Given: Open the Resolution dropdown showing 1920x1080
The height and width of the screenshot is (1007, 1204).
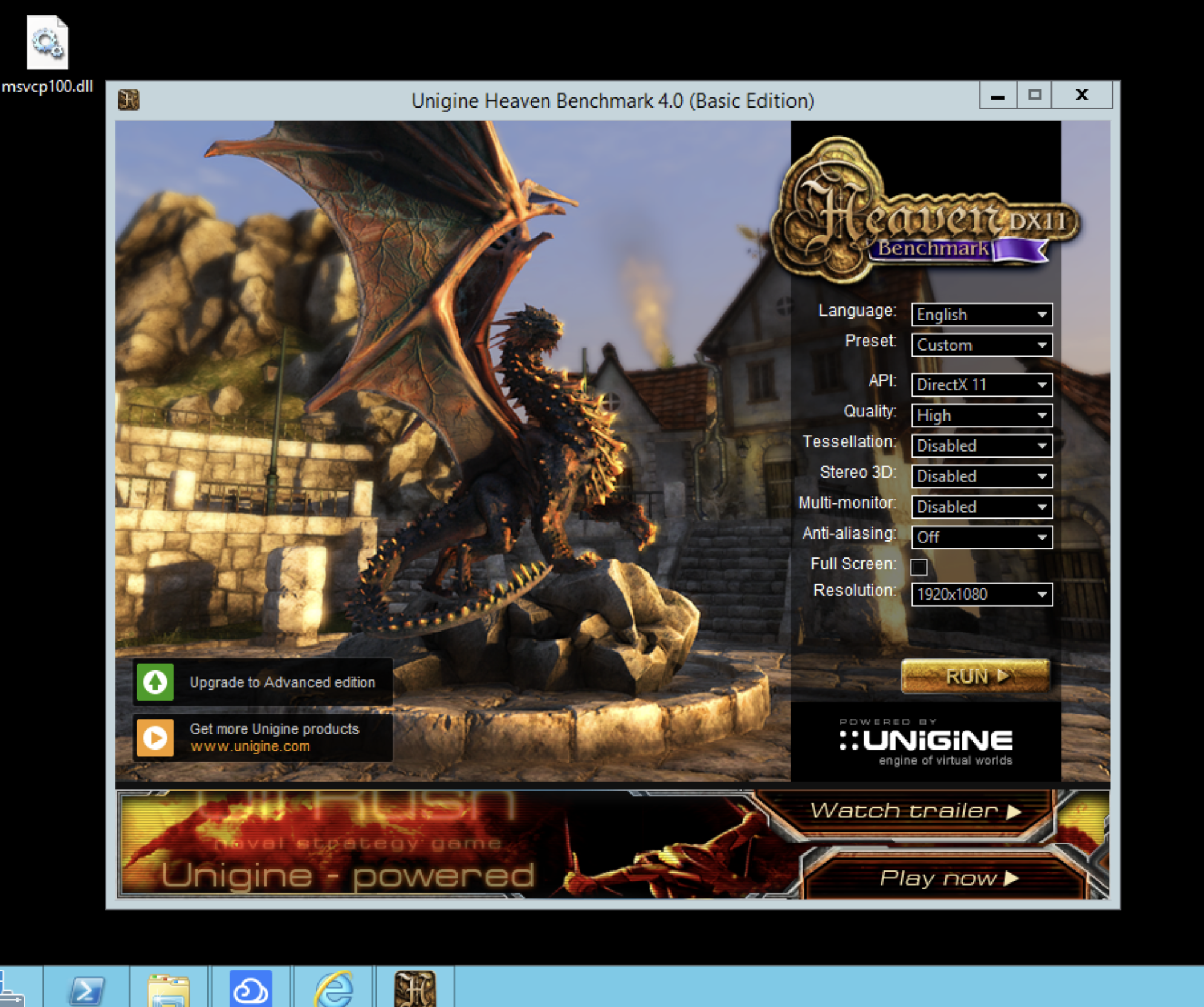Looking at the screenshot, I should (982, 594).
